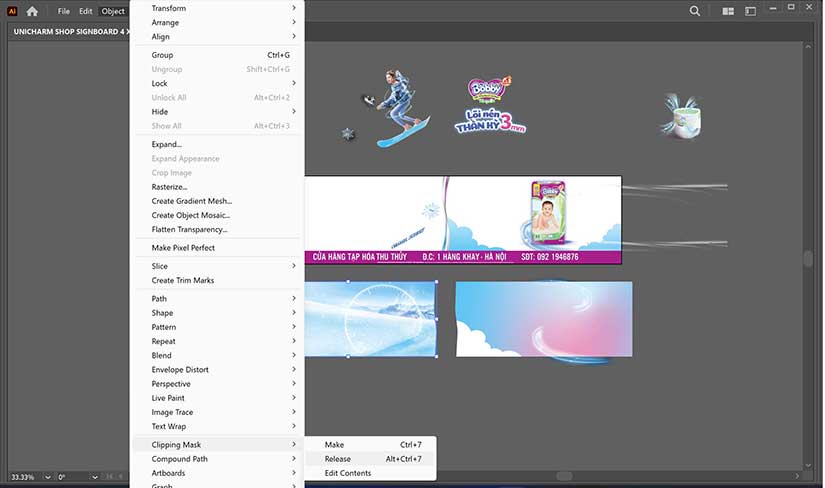Open the Live Paint submenu
This screenshot has width=825, height=488.
(x=217, y=398)
